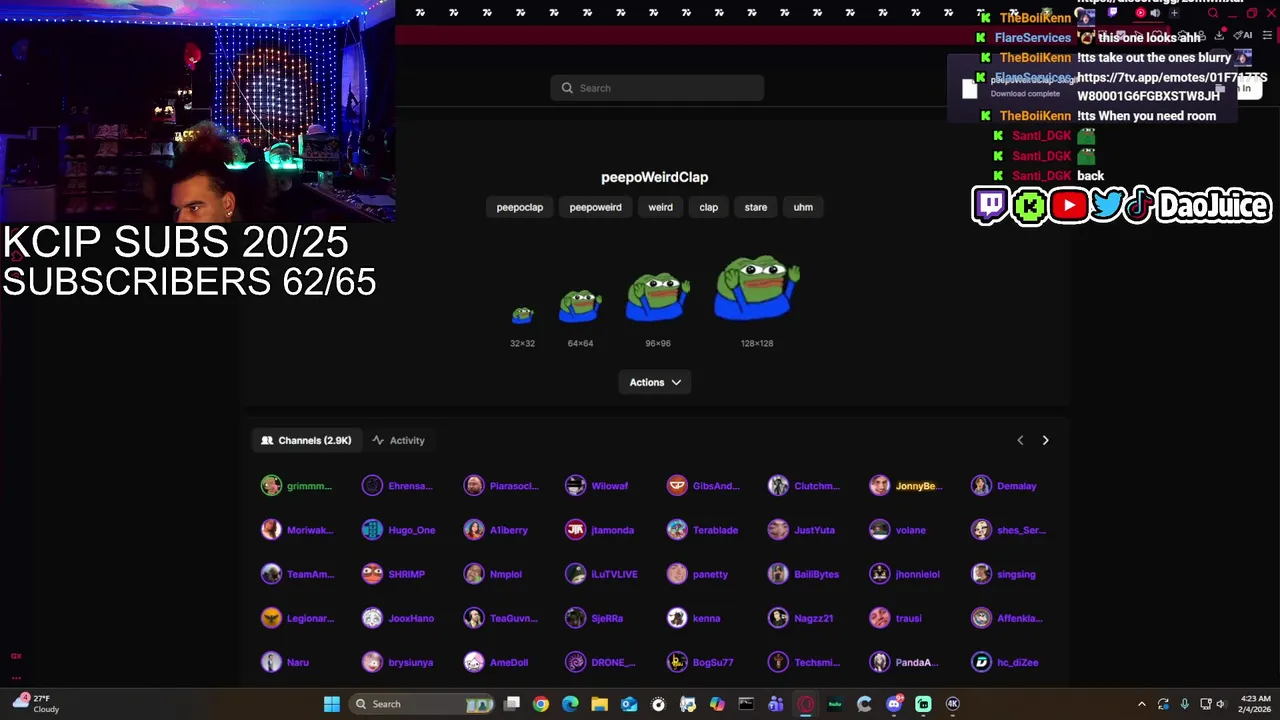Open channel Nmplol
The width and height of the screenshot is (1280, 720).
pos(494,574)
